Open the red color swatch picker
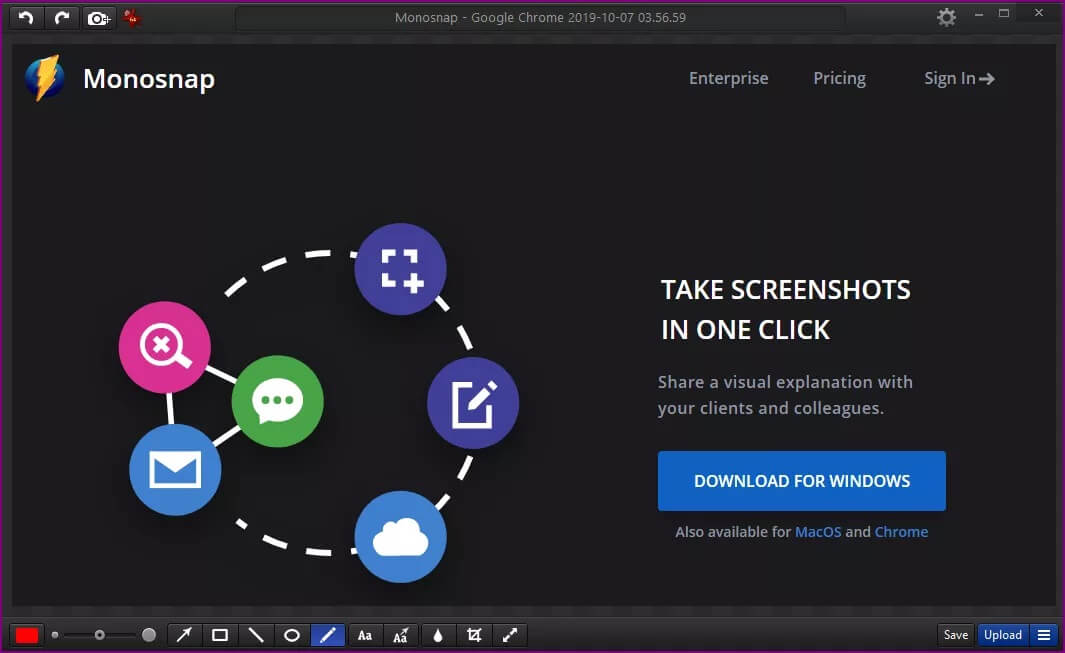 coord(27,635)
